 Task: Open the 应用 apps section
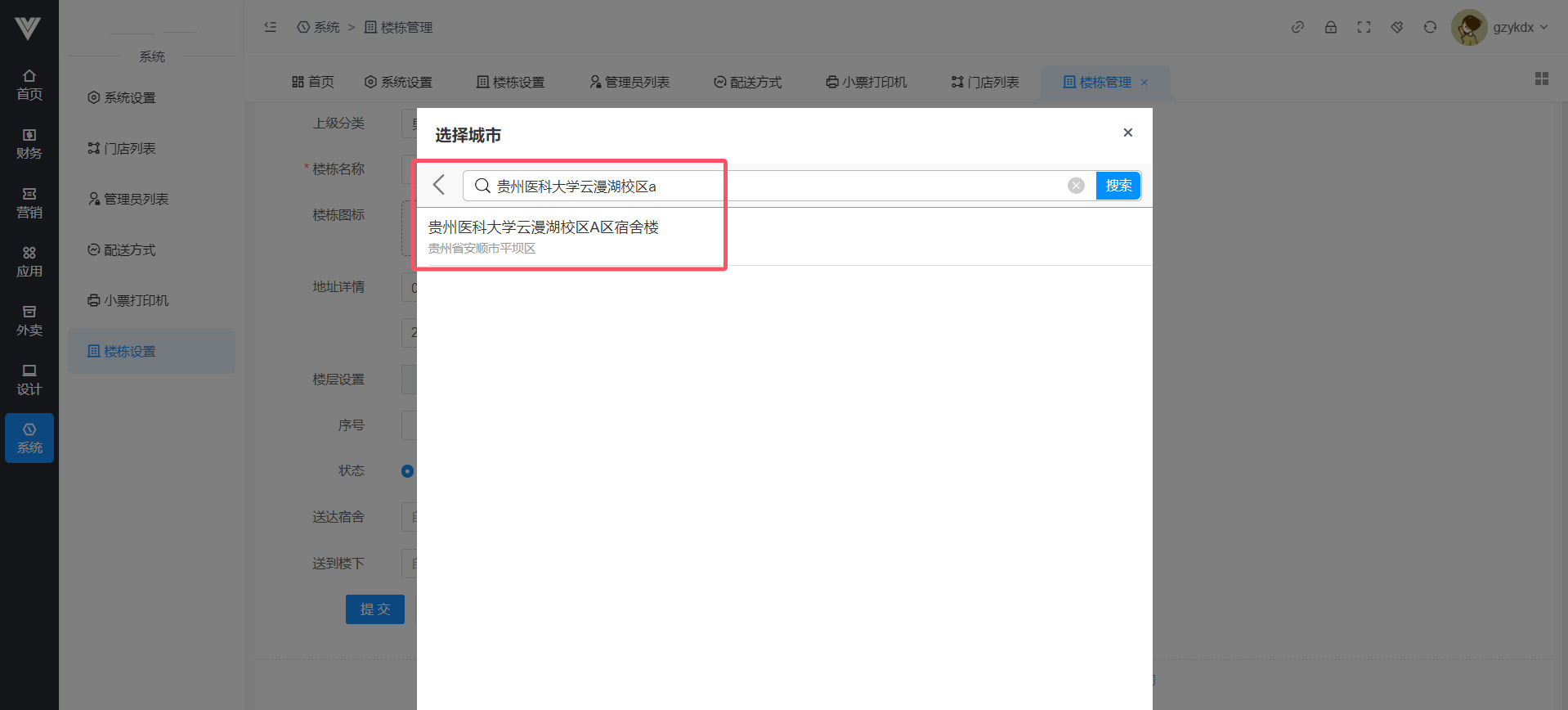[x=29, y=262]
